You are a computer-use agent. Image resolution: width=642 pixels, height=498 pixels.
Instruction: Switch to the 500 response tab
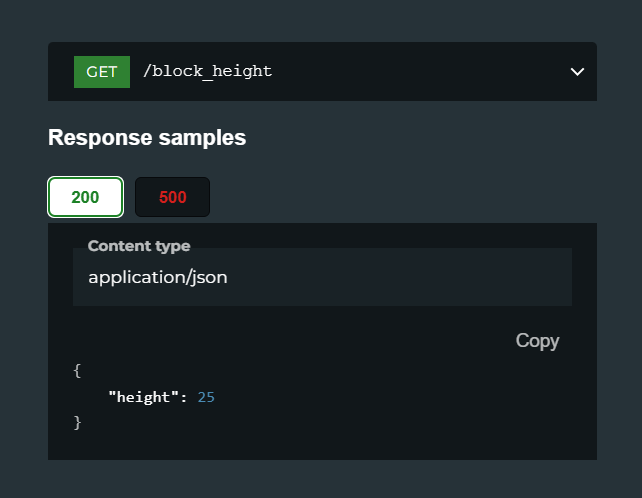click(x=172, y=197)
